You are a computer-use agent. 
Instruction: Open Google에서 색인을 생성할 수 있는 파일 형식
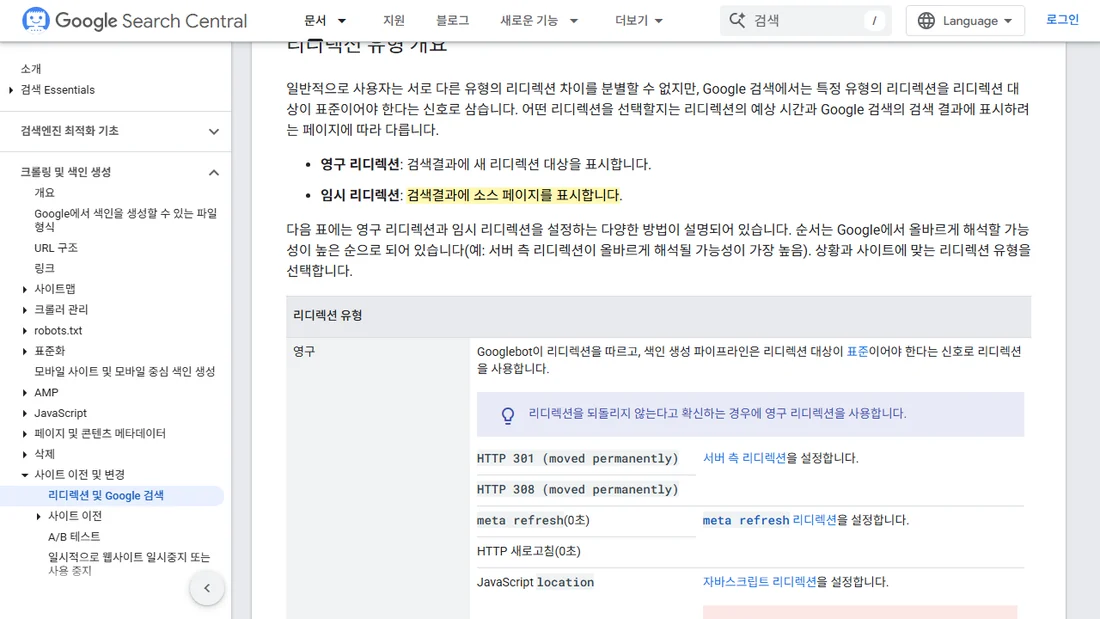pos(126,220)
